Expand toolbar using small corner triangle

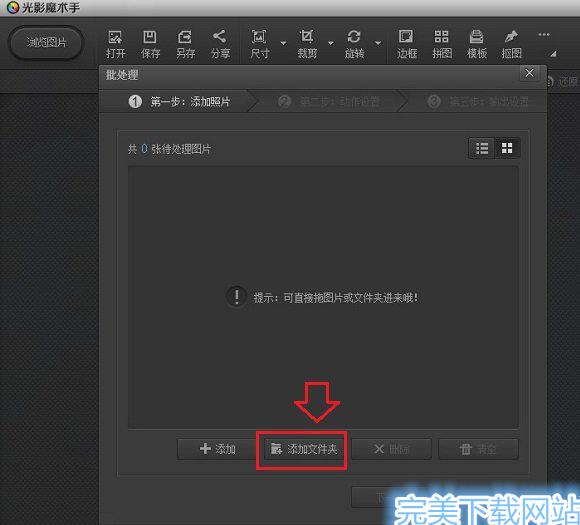pyautogui.click(x=553, y=54)
